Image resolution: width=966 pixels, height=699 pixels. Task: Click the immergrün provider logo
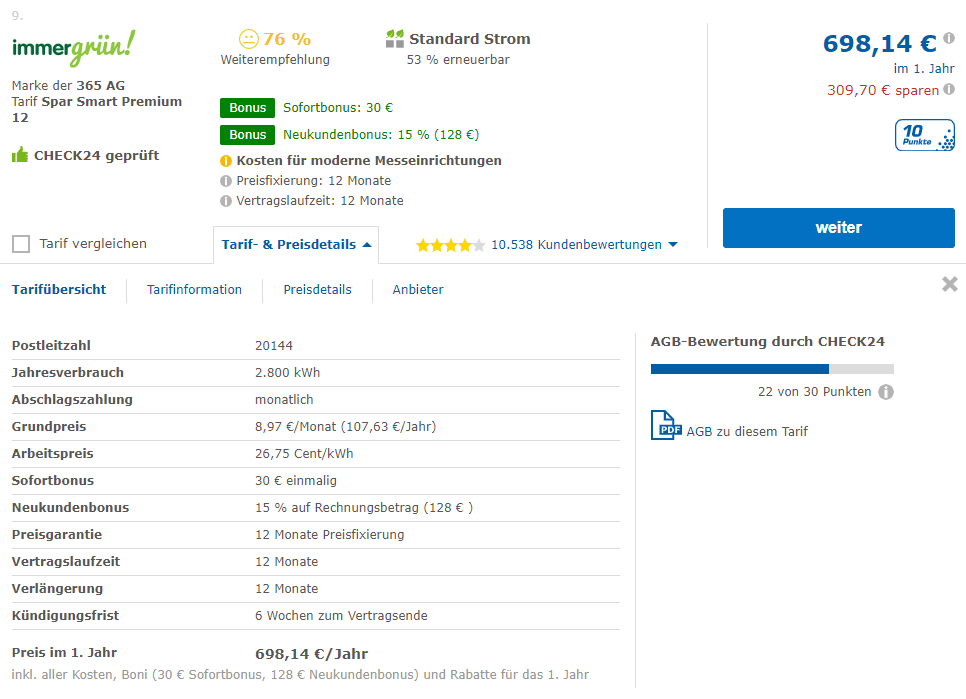tap(73, 48)
